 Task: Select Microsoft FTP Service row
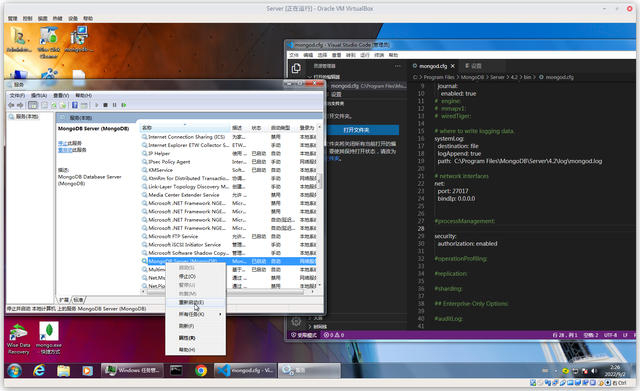[x=229, y=236]
